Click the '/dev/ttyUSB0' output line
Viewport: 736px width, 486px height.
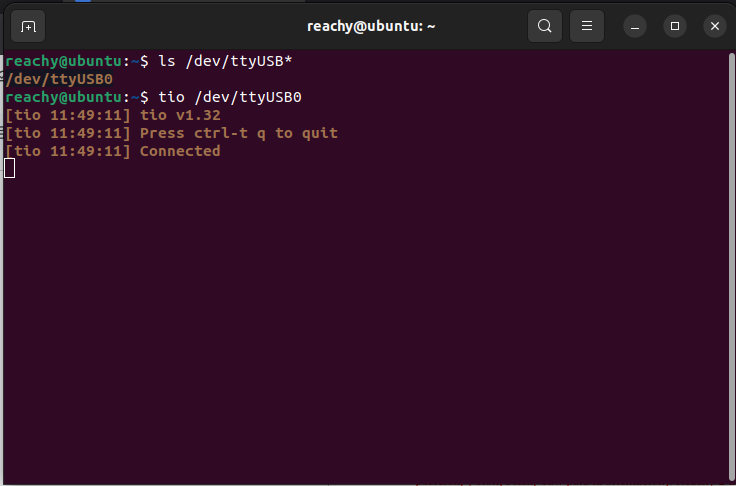coord(59,79)
